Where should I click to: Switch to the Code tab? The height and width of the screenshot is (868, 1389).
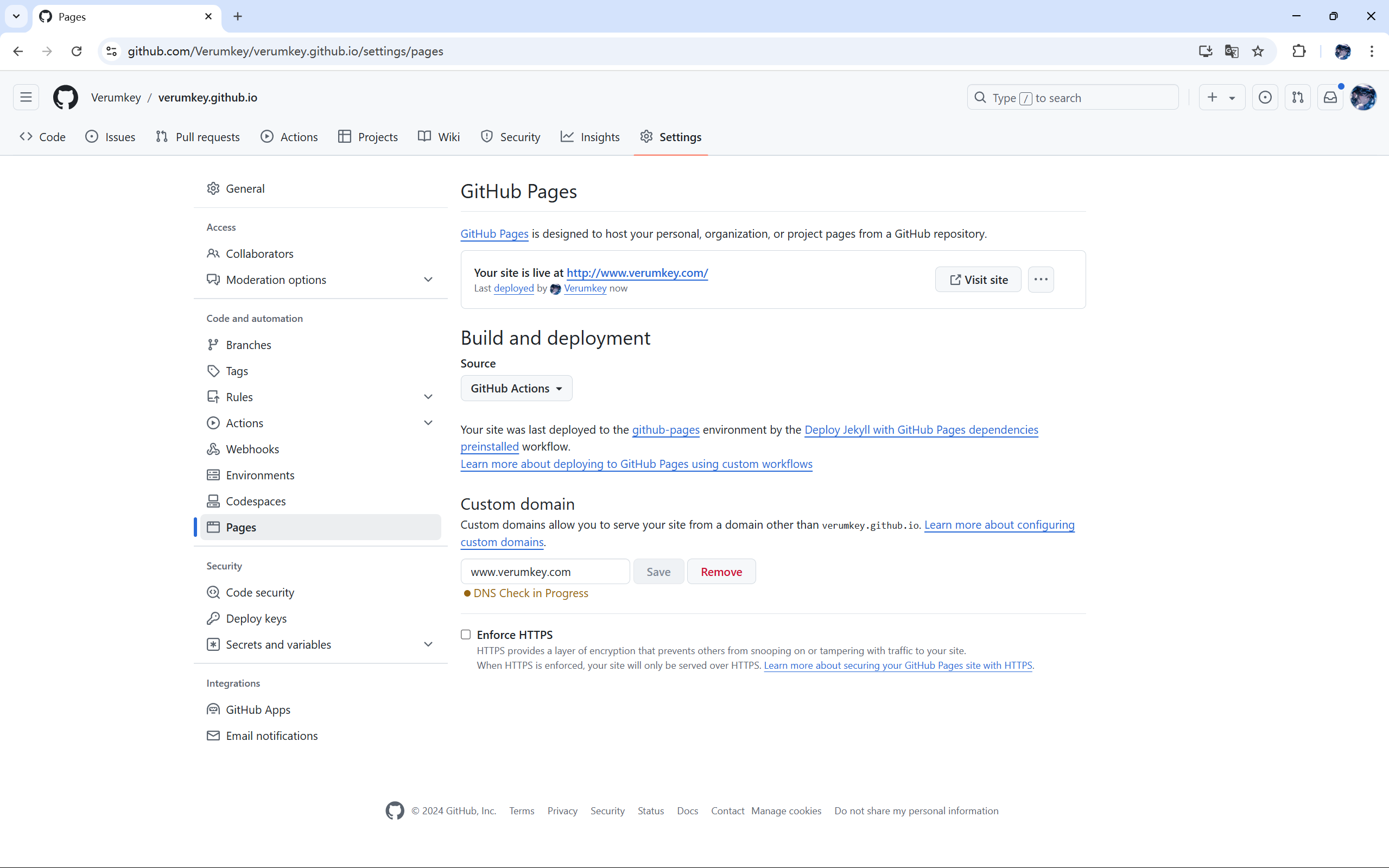tap(42, 137)
